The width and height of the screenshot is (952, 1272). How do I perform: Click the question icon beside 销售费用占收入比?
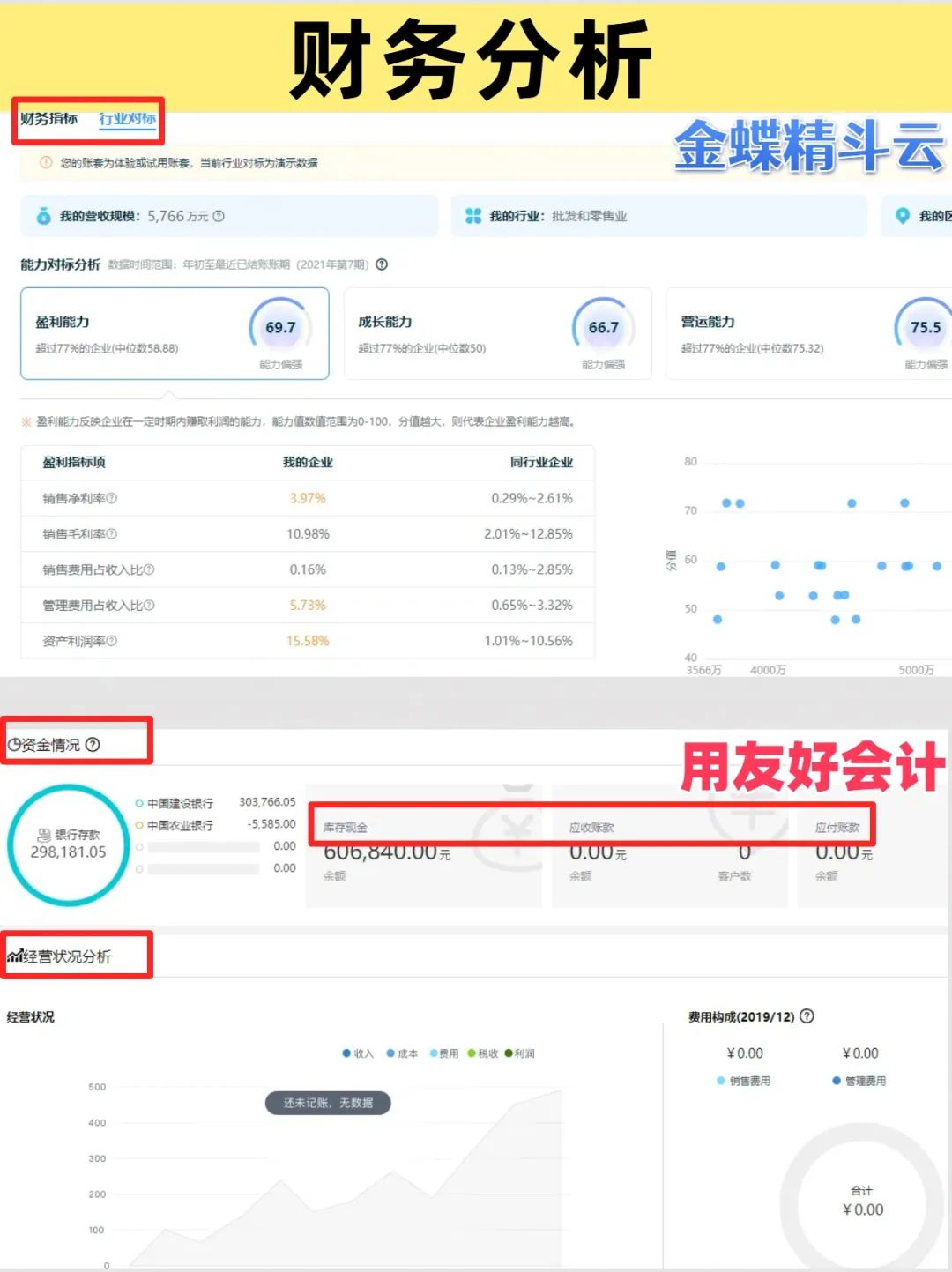tap(149, 570)
